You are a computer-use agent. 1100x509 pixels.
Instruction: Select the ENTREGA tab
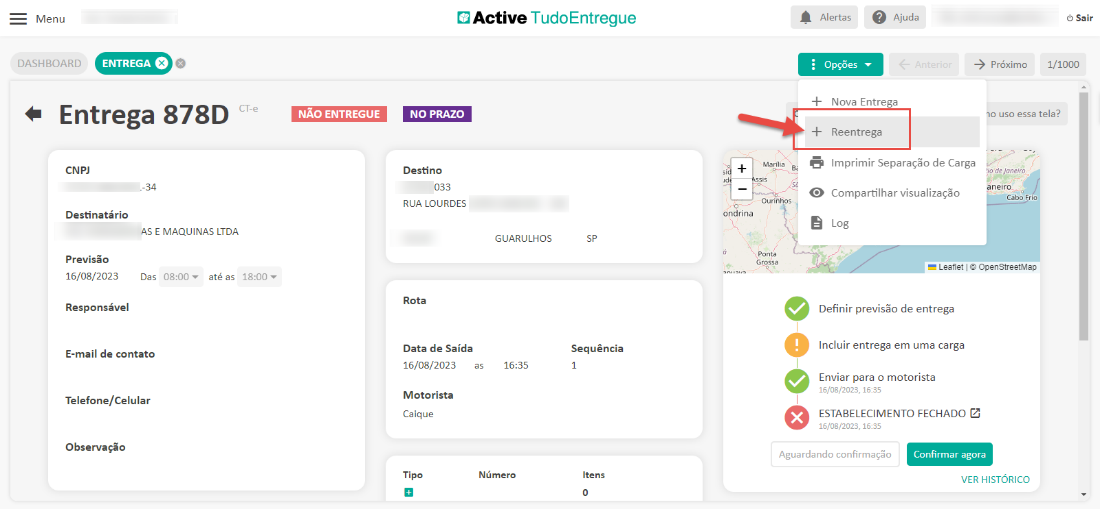126,63
